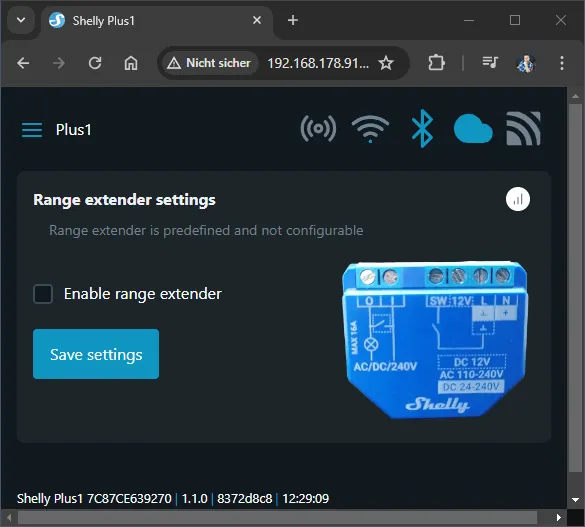Open Wi-Fi settings via the Wi-Fi icon

[x=370, y=129]
